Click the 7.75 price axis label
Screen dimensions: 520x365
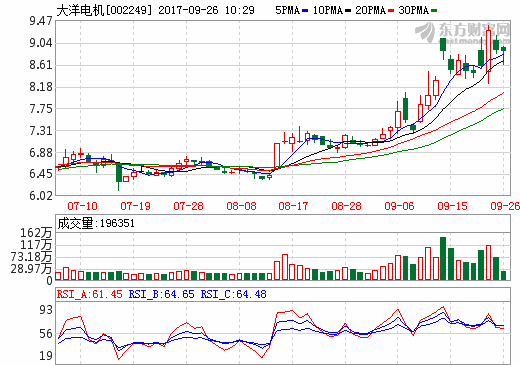tap(41, 109)
